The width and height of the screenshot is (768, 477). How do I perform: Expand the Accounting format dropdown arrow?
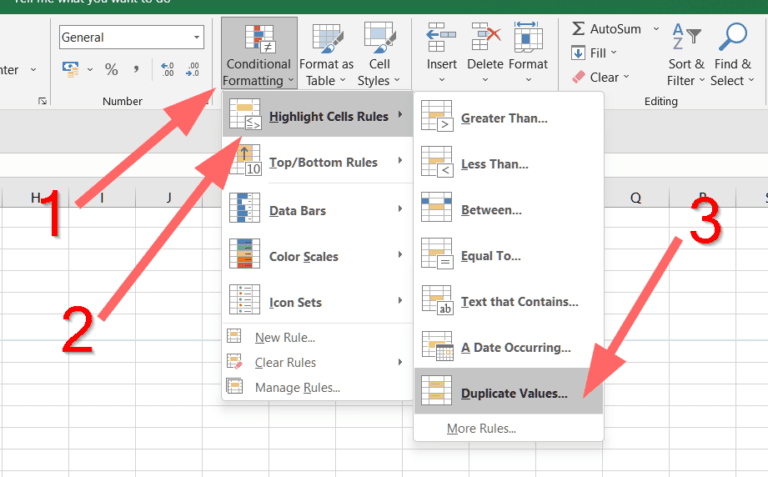point(90,70)
